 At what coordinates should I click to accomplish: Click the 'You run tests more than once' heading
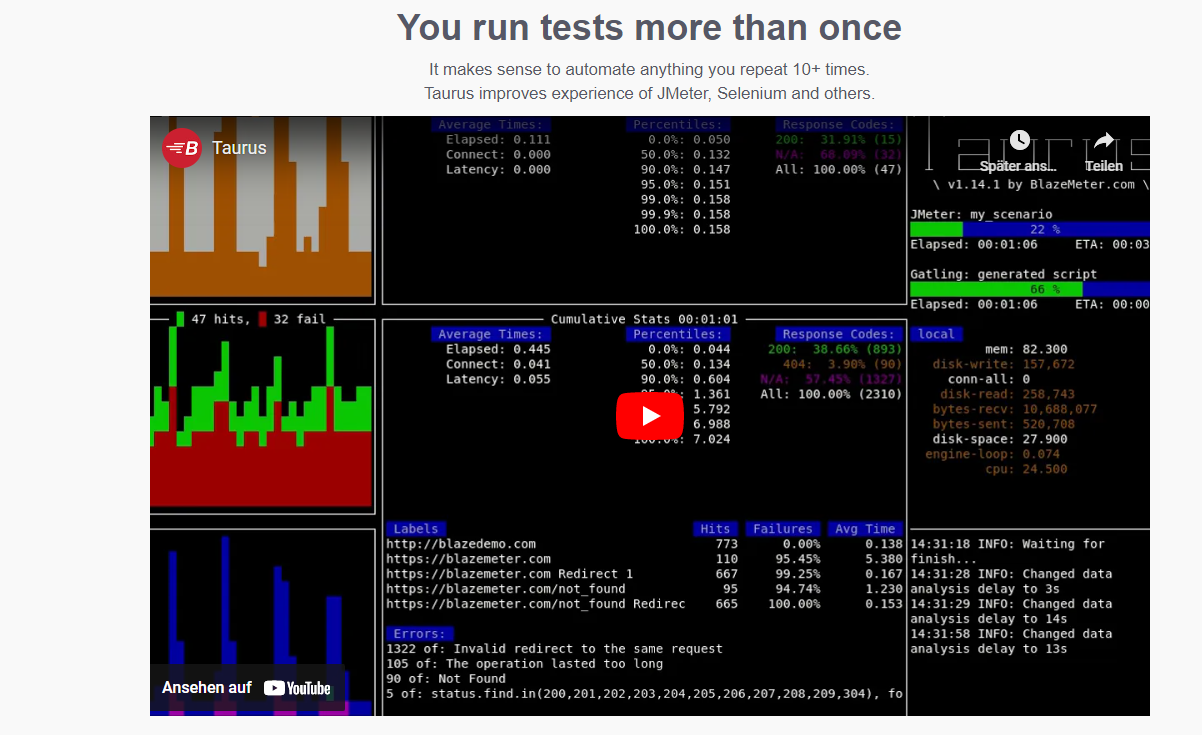pos(649,27)
